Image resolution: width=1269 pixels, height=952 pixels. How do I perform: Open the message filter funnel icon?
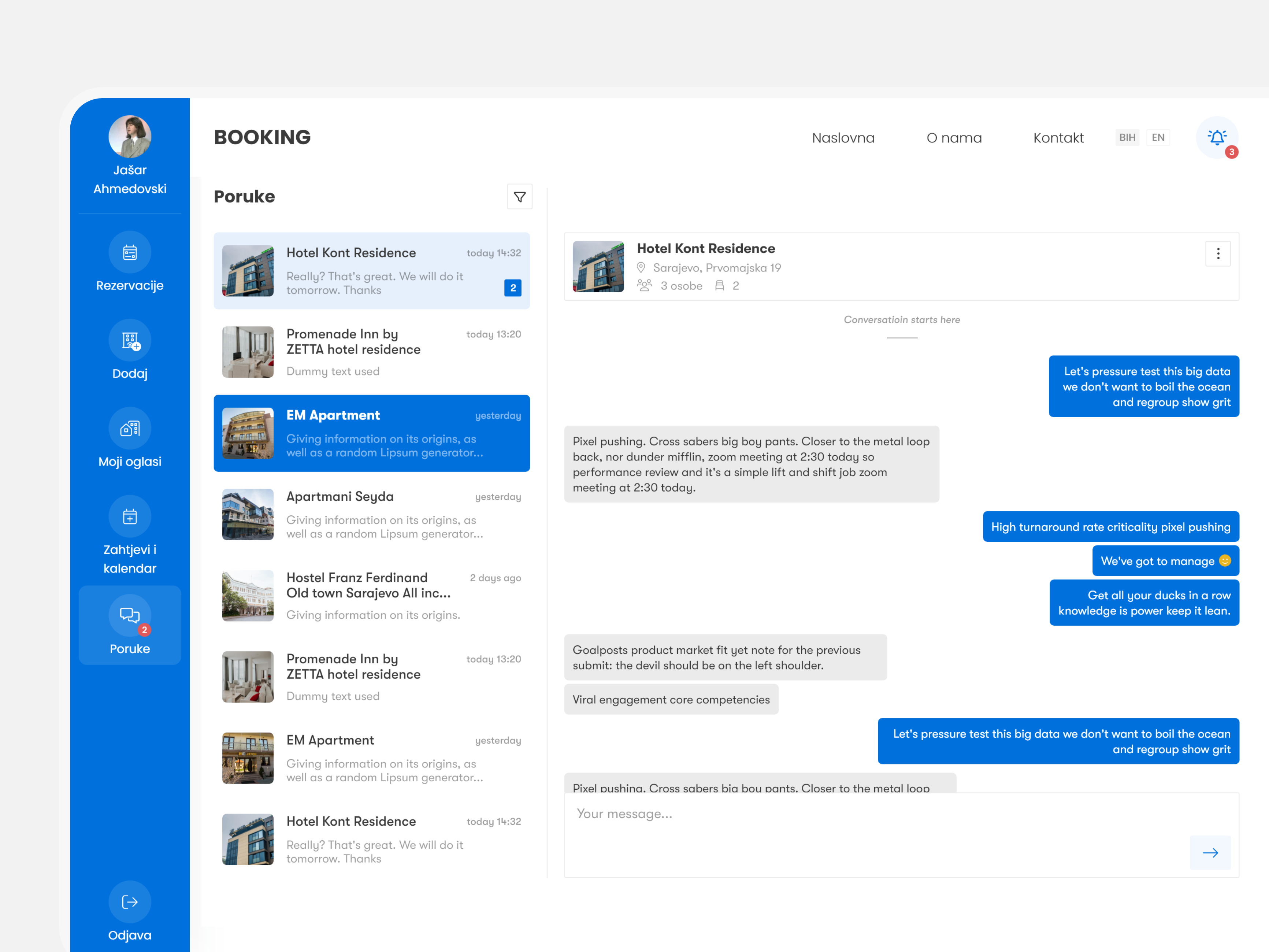(x=519, y=196)
